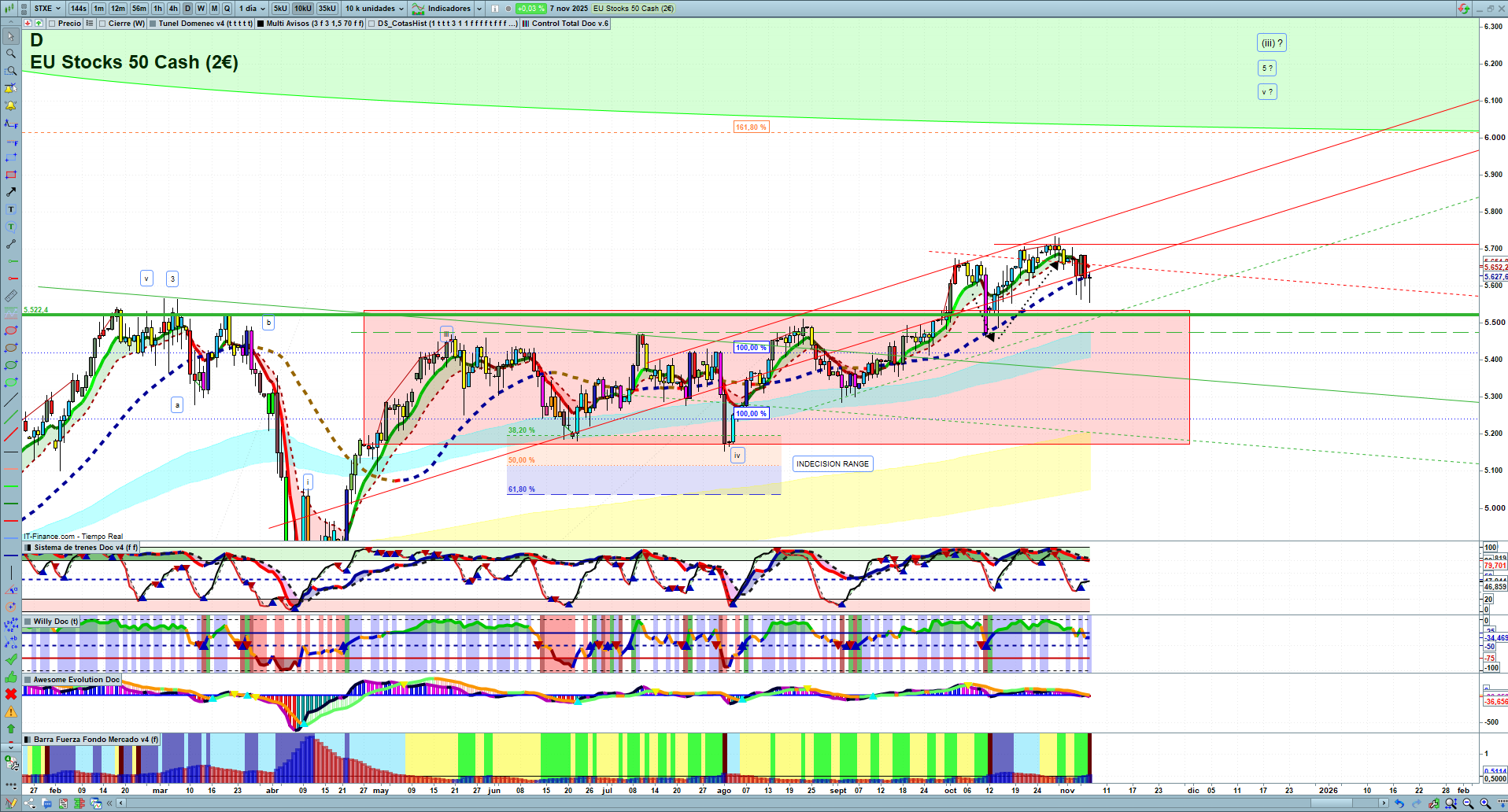Click the green thumbs-up icon

tap(11, 677)
